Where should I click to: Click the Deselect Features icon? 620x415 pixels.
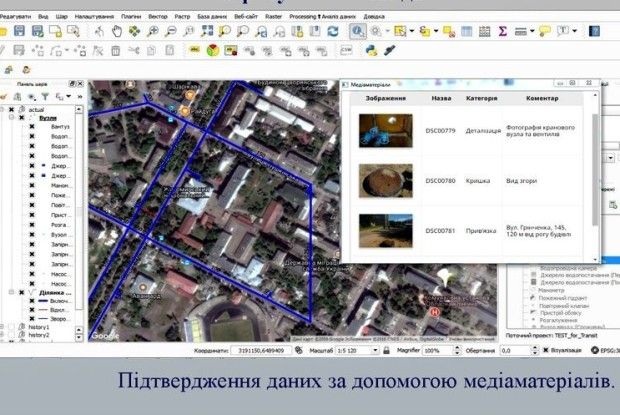449,31
